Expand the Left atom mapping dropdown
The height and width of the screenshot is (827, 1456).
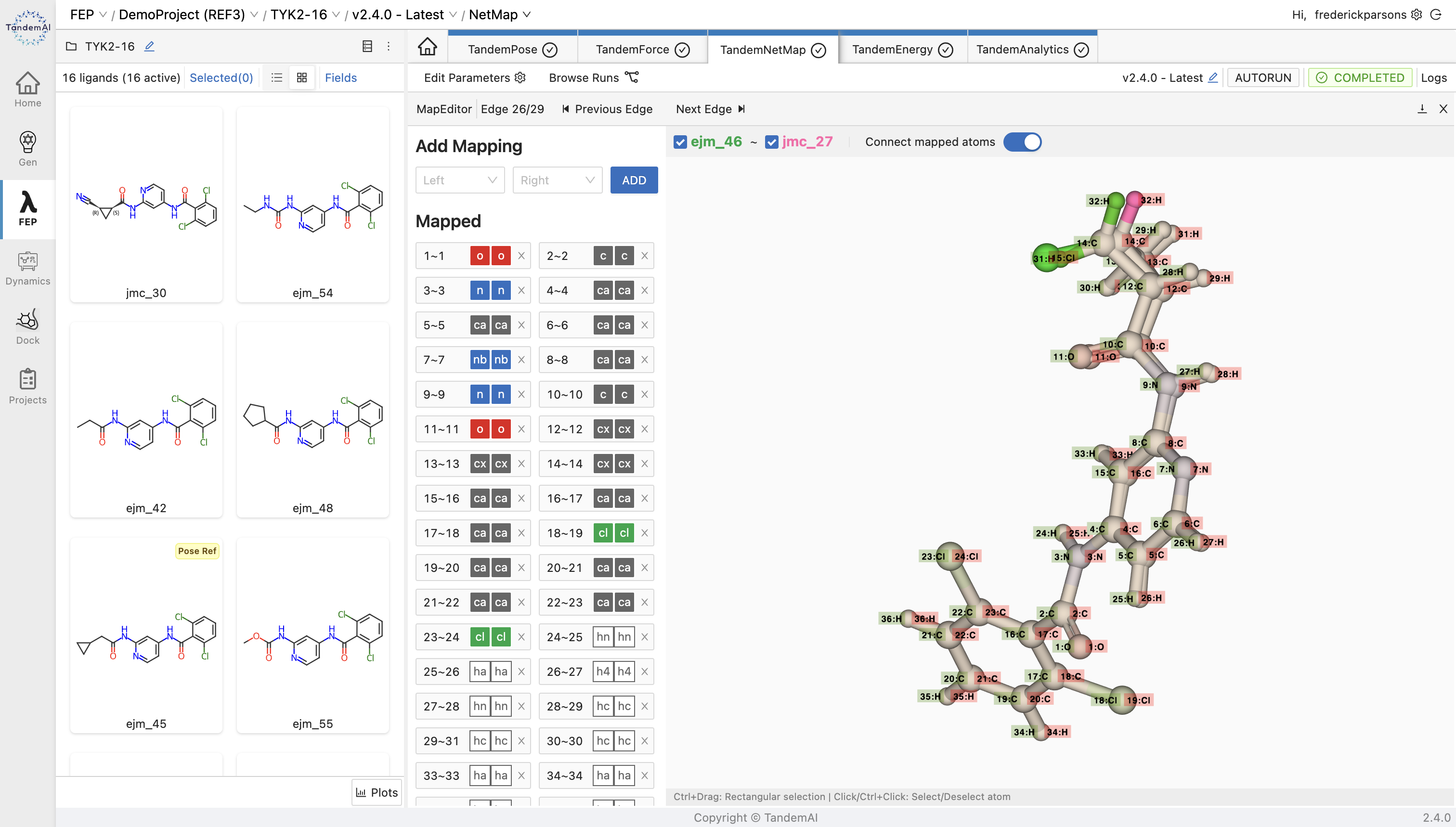tap(459, 180)
